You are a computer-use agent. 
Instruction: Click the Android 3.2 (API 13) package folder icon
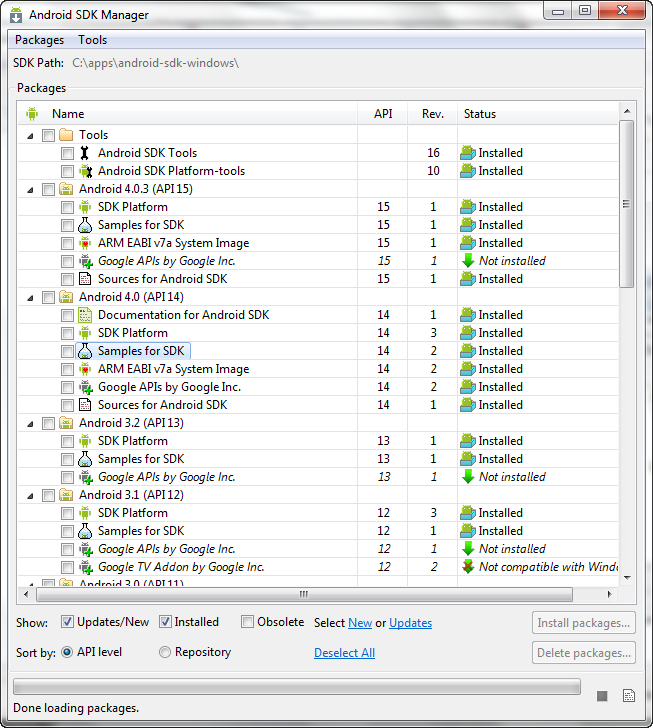66,423
